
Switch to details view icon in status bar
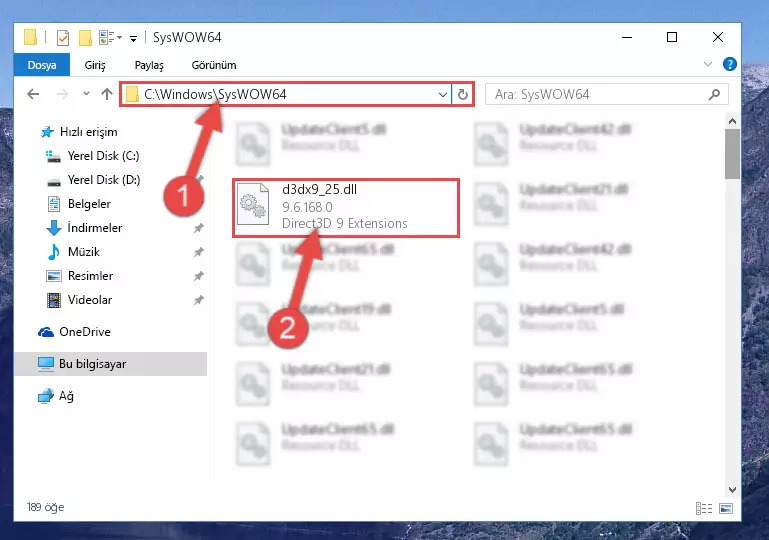[704, 508]
